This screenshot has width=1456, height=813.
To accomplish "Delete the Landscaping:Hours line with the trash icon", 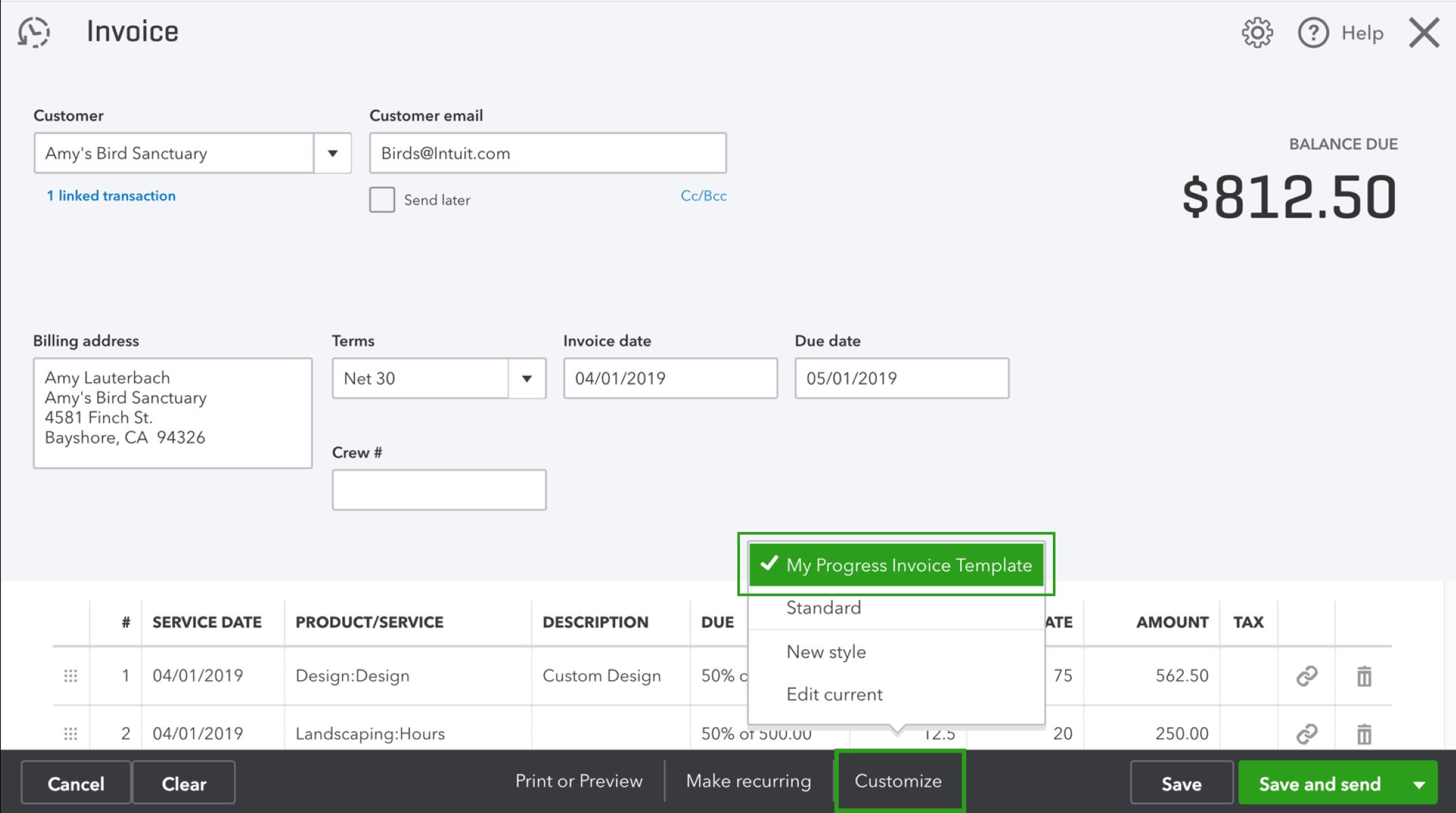I will click(x=1363, y=733).
